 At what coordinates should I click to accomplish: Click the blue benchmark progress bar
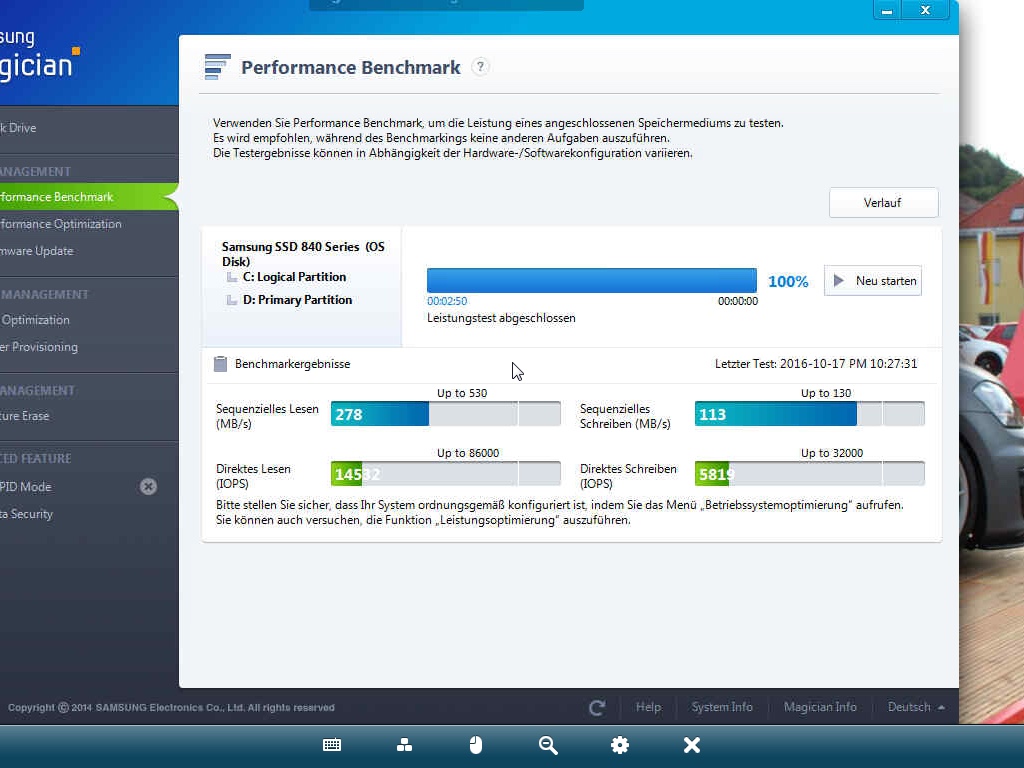pos(592,280)
